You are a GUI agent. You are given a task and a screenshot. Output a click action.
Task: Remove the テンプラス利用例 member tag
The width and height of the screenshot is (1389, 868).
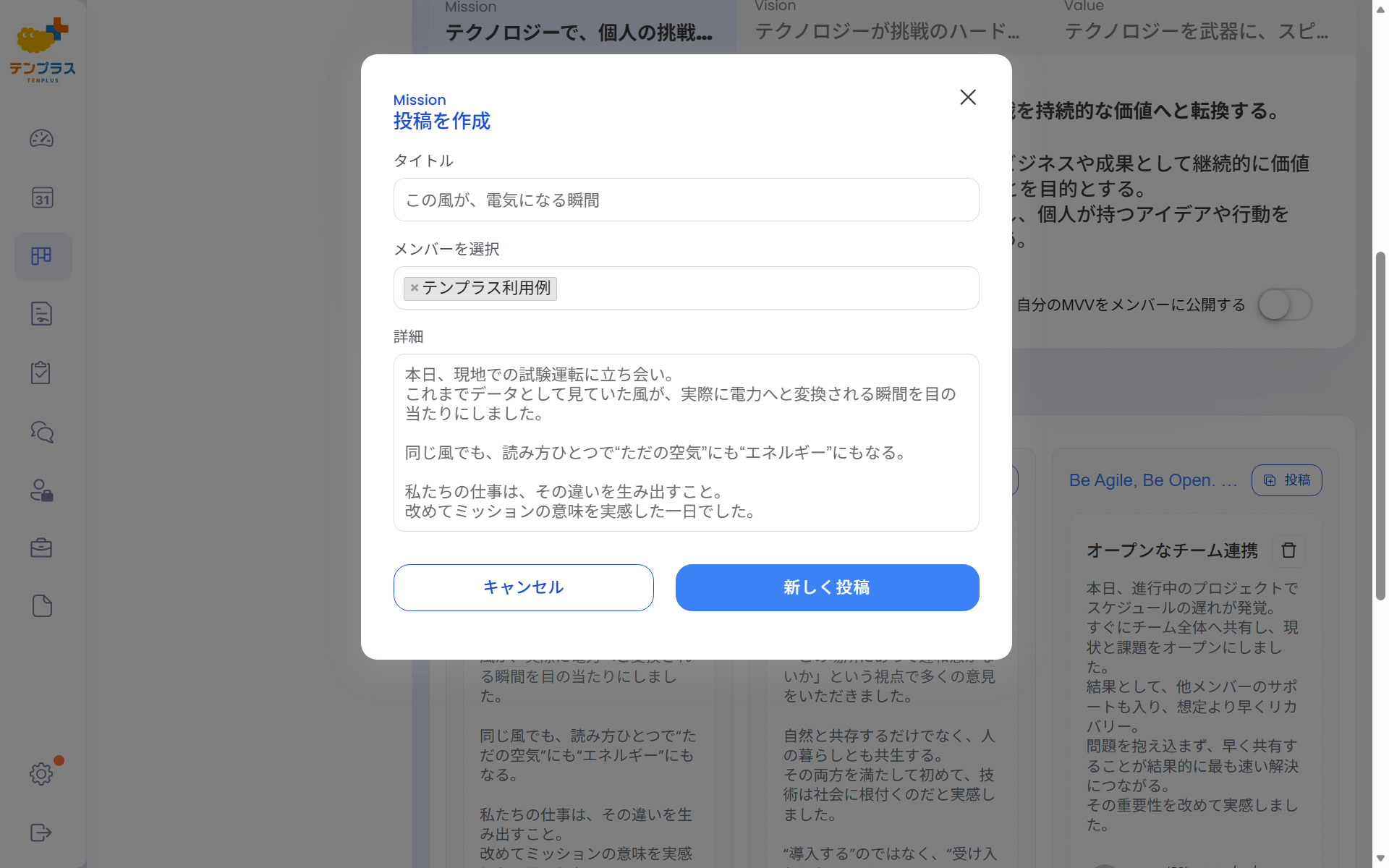(415, 288)
